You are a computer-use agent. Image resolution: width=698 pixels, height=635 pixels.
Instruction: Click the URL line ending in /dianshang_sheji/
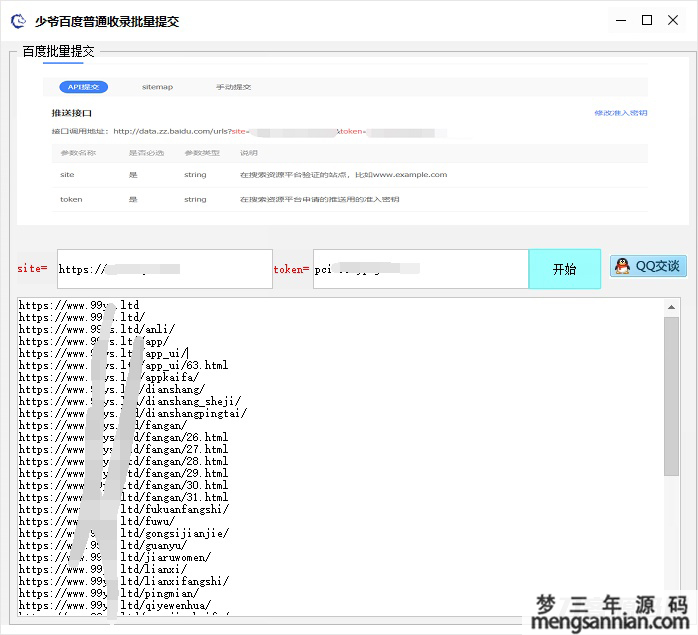pyautogui.click(x=130, y=401)
